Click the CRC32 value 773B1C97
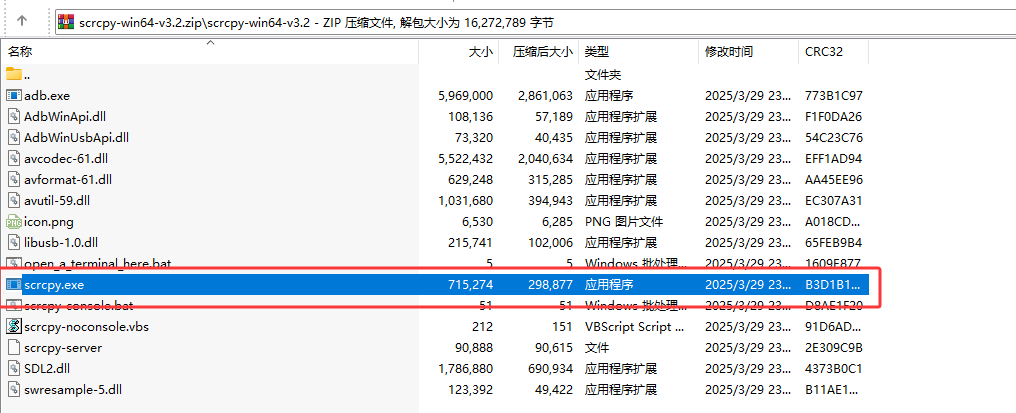 tap(834, 95)
